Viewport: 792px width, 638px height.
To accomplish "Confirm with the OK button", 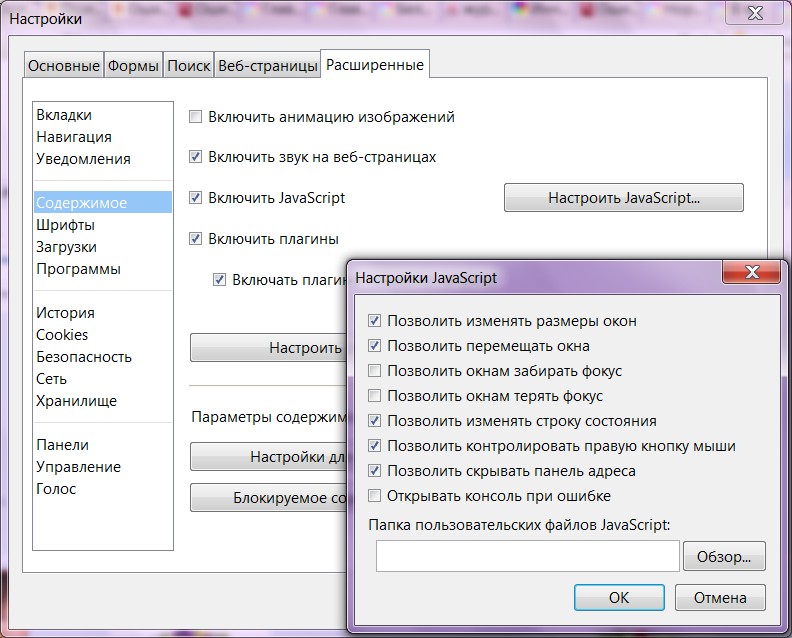I will (619, 598).
